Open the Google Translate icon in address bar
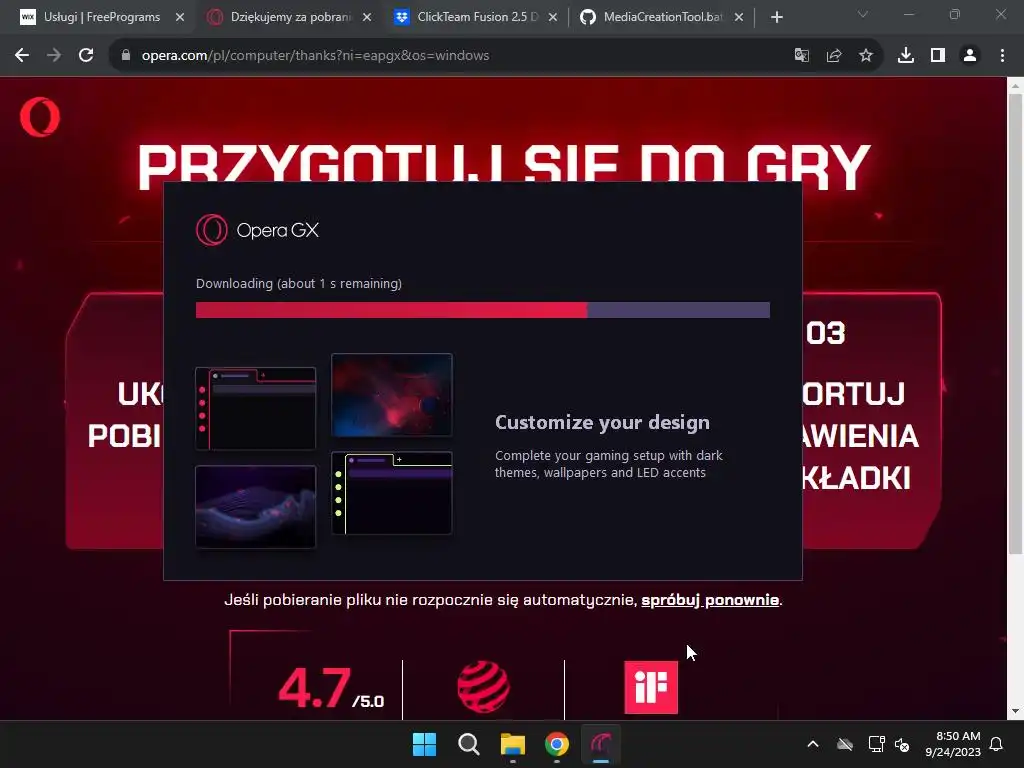This screenshot has height=768, width=1024. (x=801, y=56)
